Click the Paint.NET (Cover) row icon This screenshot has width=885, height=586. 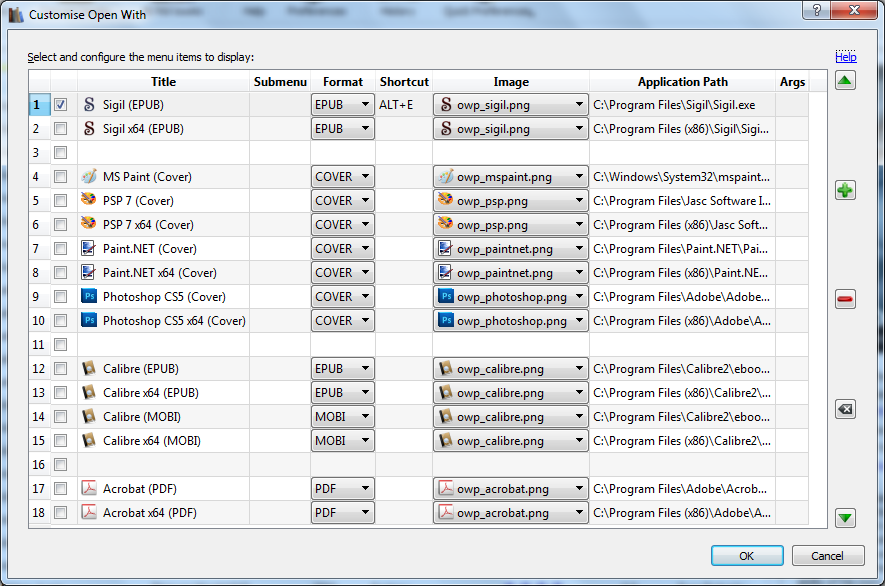tap(89, 248)
